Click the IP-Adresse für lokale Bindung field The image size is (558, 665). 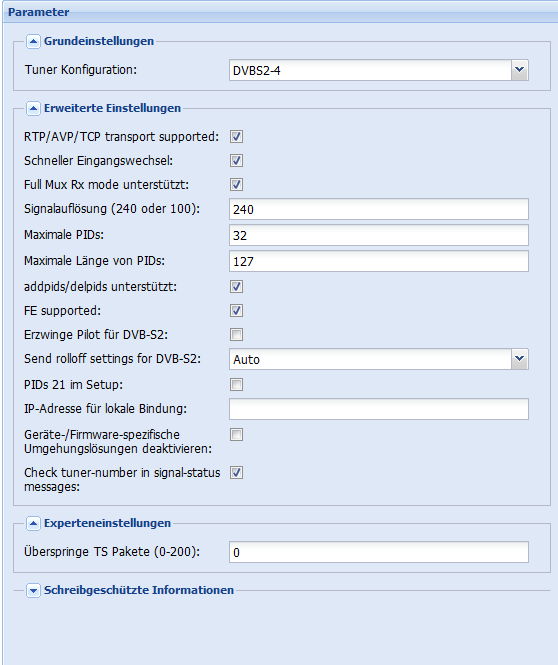click(x=379, y=409)
